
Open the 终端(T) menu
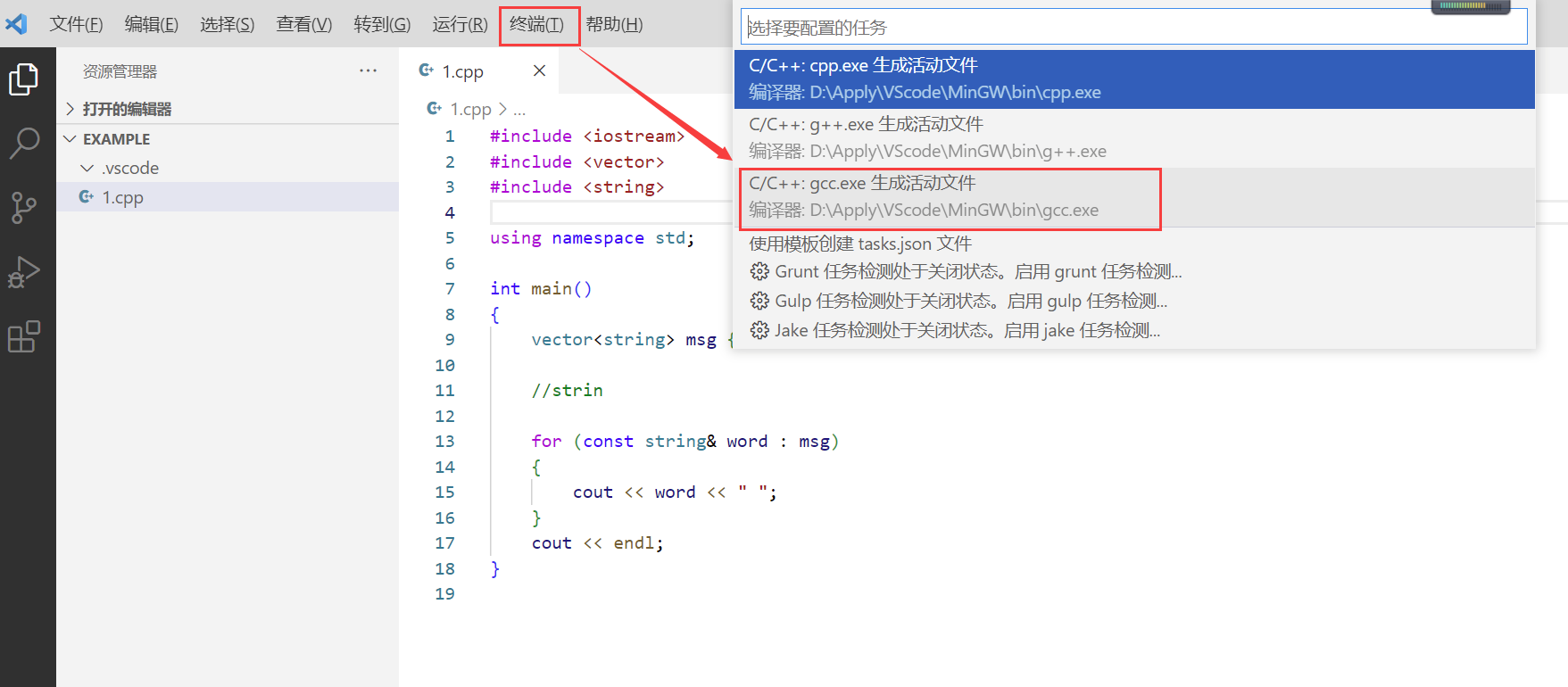tap(537, 24)
